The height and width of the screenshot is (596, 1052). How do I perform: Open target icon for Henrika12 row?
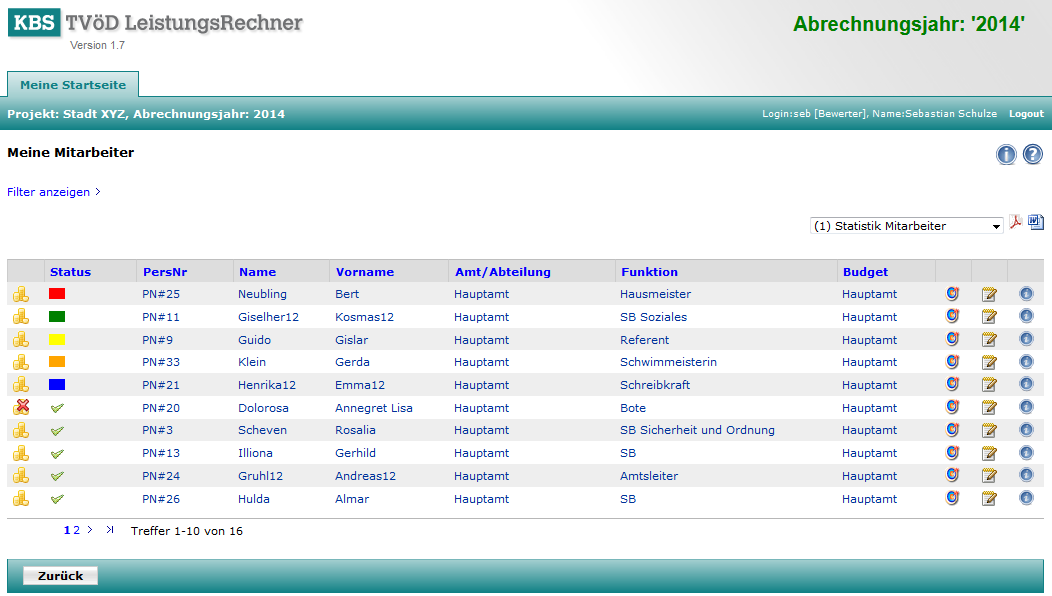[x=953, y=384]
